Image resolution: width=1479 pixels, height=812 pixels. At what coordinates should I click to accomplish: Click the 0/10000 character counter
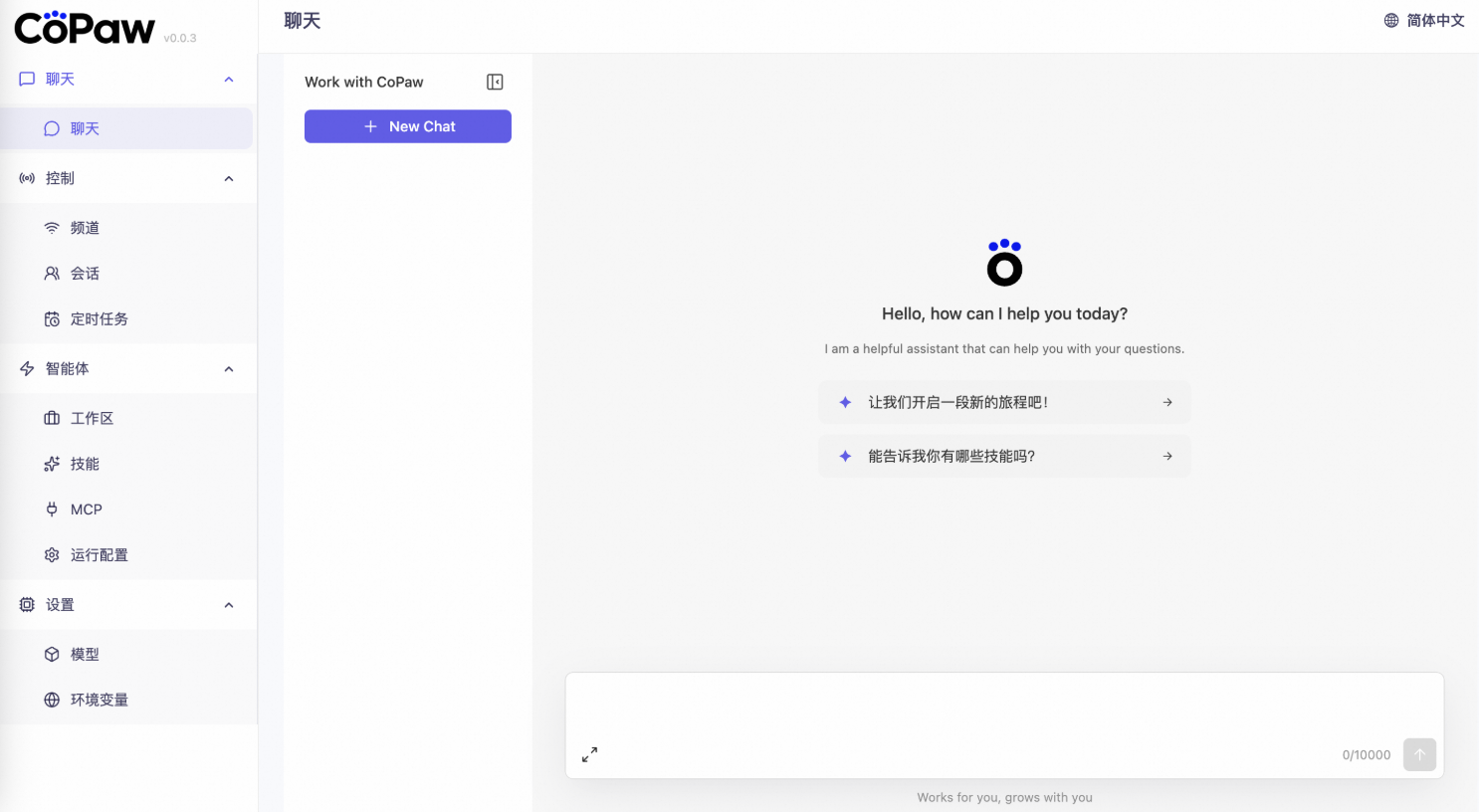tap(1367, 755)
